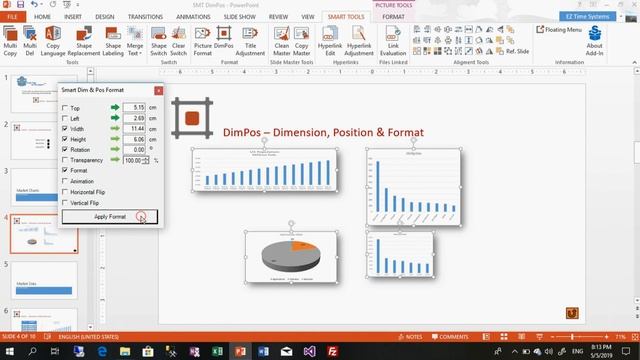Screen dimensions: 640x360
Task: Click the Height value field
Action: 134,139
